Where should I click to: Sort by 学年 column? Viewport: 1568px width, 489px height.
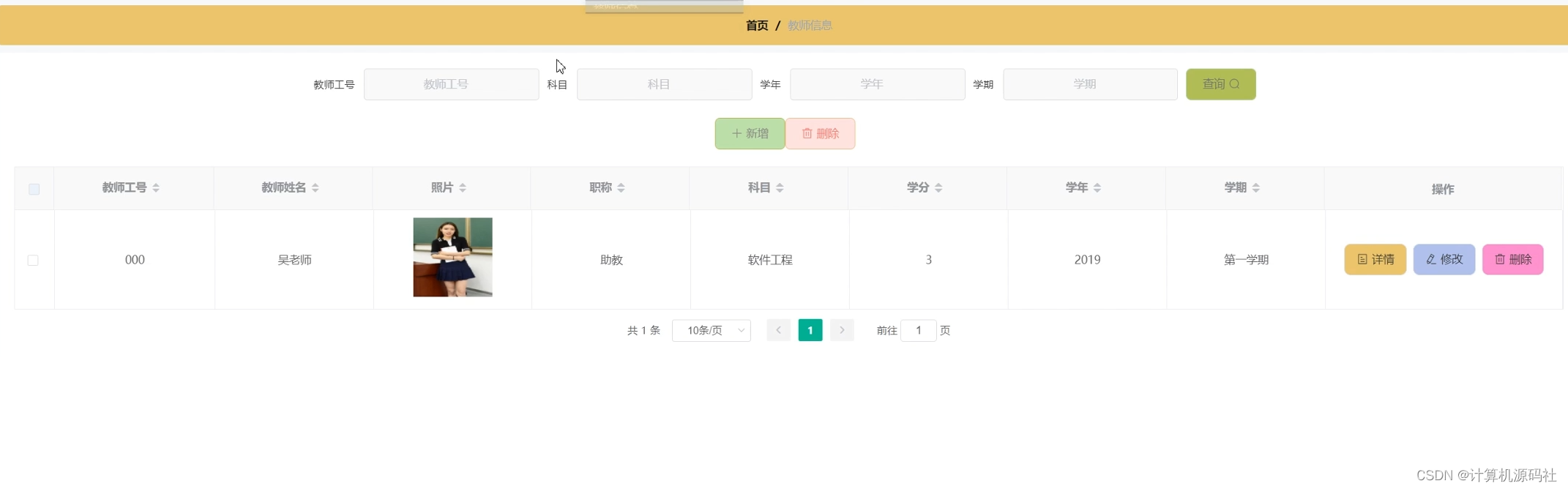pyautogui.click(x=1097, y=188)
